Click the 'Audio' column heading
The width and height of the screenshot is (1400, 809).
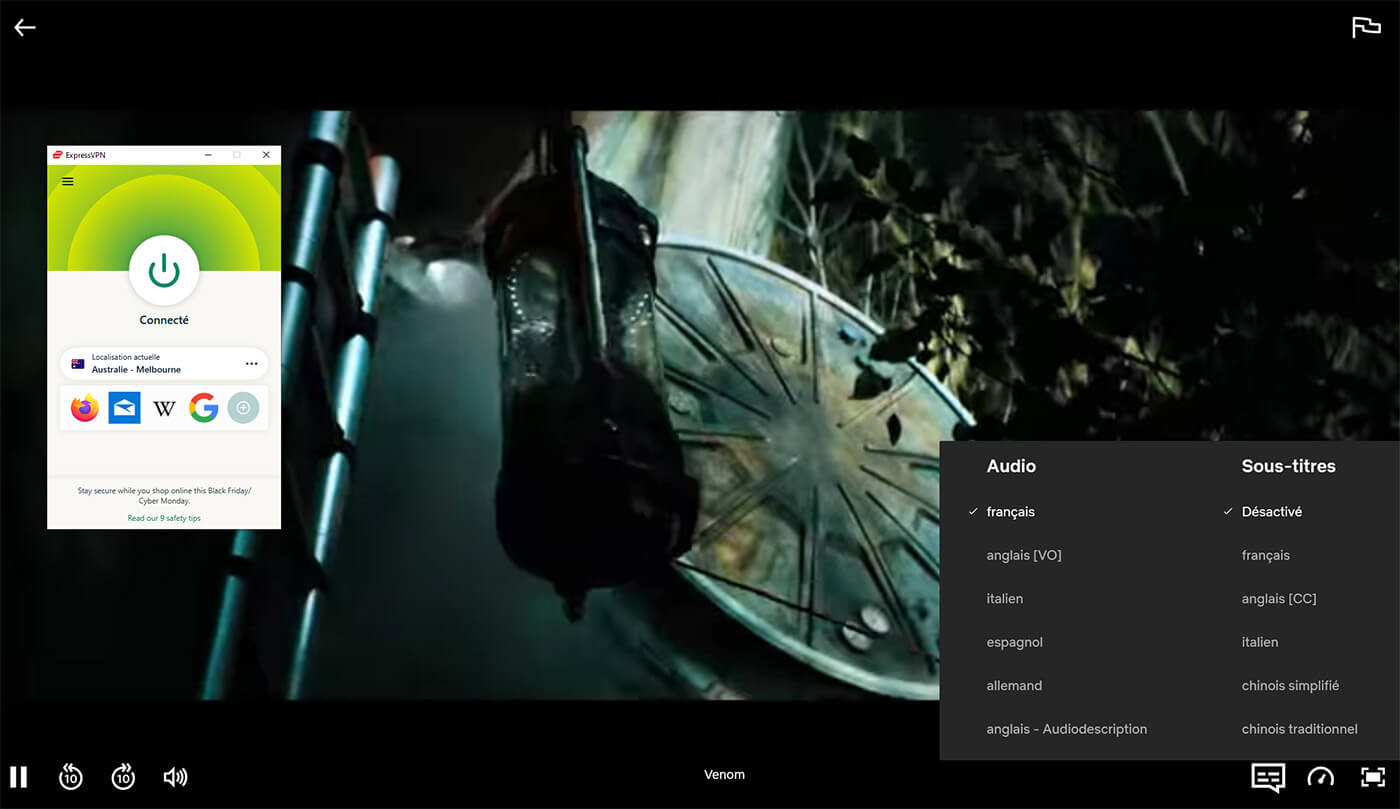tap(1011, 466)
